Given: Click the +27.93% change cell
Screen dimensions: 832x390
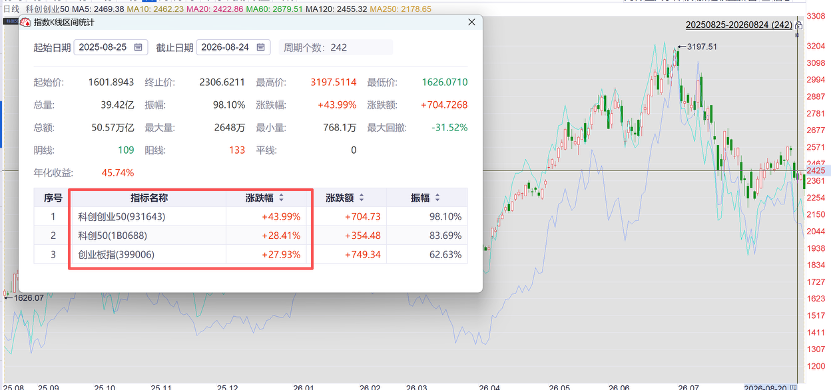Looking at the screenshot, I should tap(281, 255).
